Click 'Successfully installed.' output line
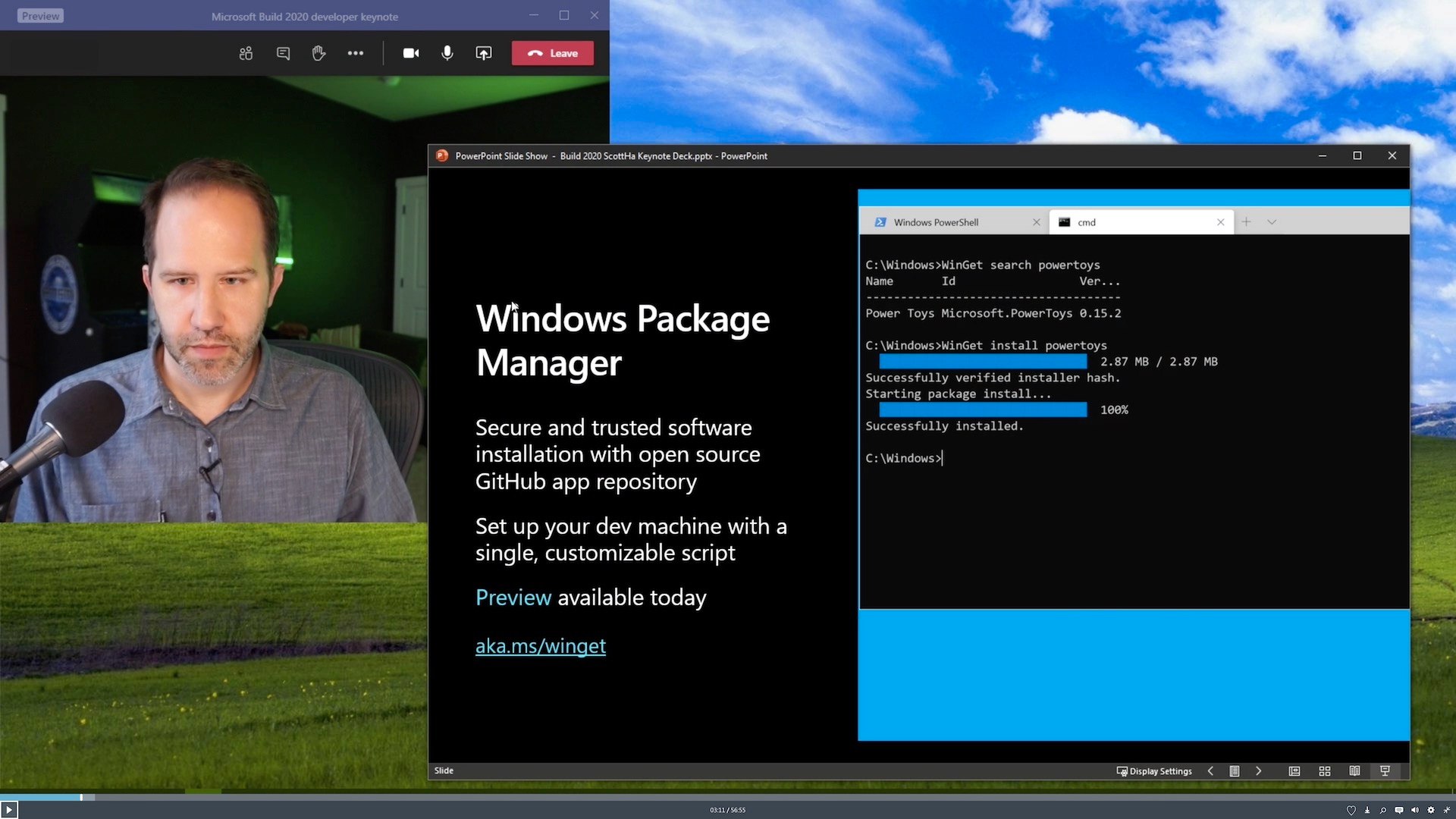 point(944,426)
